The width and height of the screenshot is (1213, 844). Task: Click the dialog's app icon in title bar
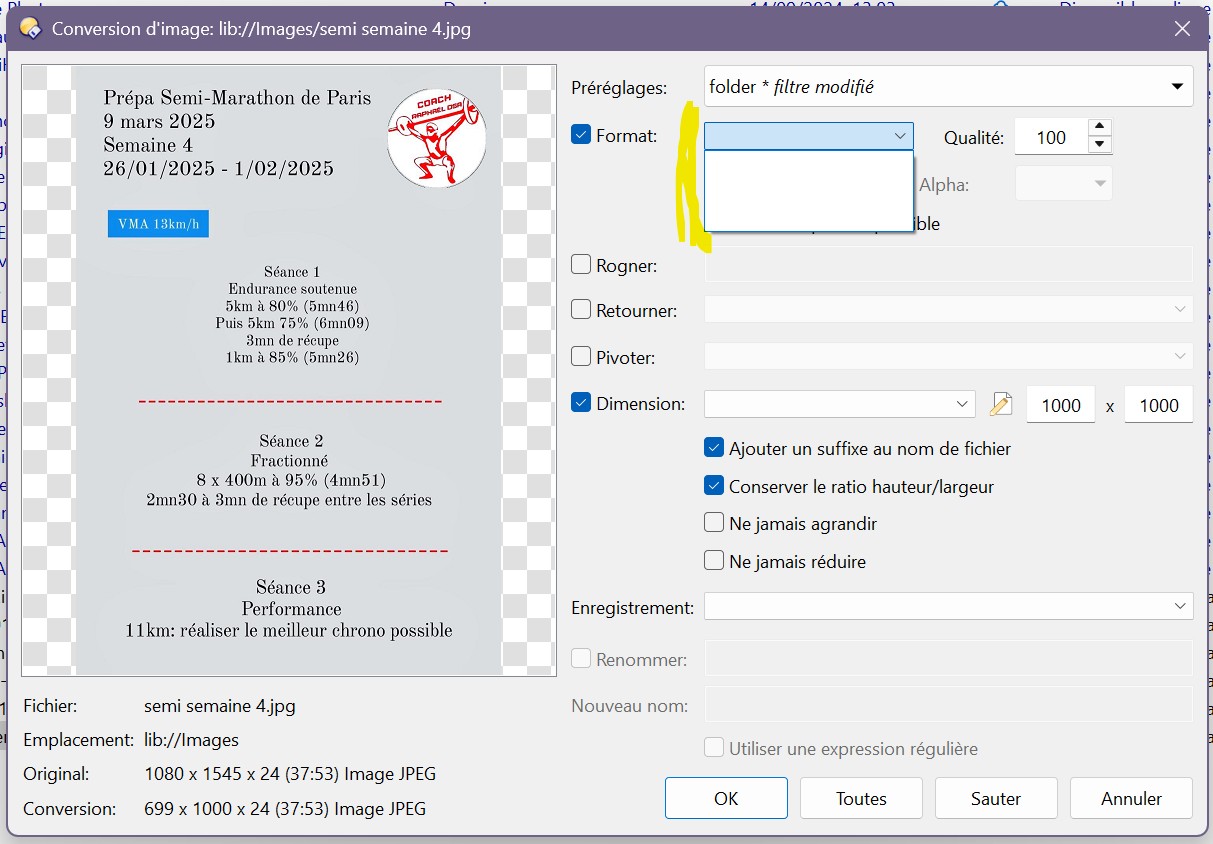(30, 28)
